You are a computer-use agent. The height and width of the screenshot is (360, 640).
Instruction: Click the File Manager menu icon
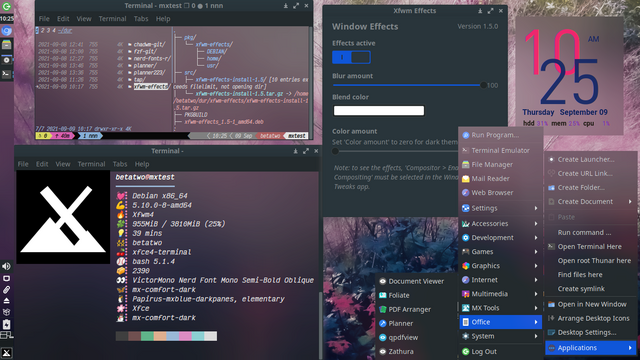click(465, 164)
